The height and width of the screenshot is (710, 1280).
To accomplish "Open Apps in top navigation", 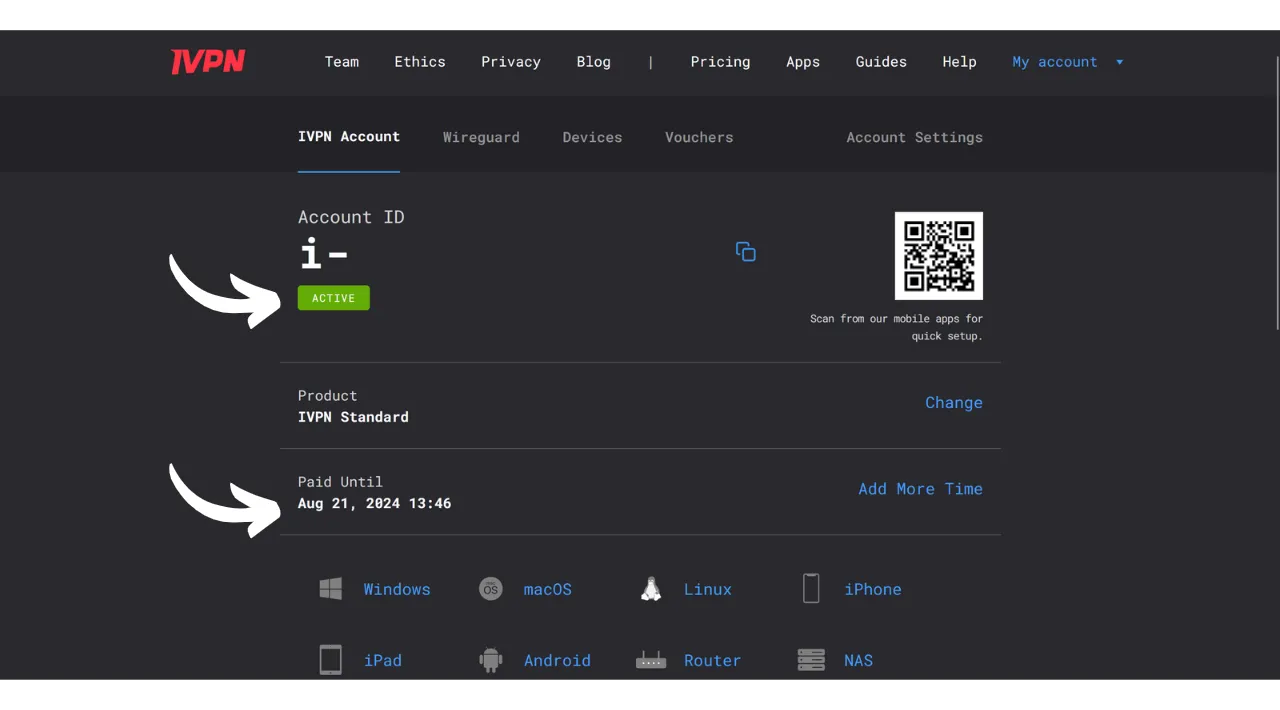I will pos(803,62).
